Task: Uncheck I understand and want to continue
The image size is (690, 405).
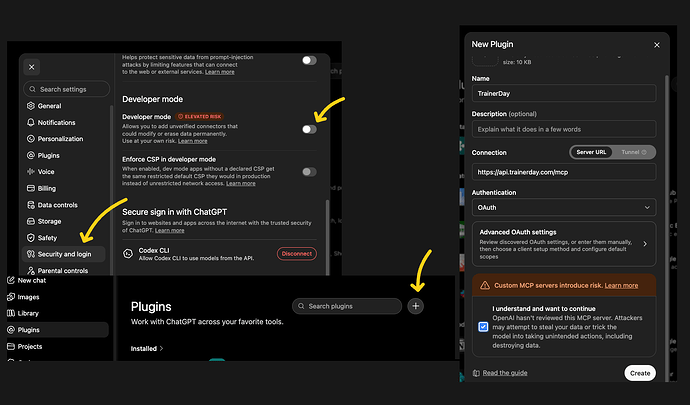Action: (x=483, y=327)
